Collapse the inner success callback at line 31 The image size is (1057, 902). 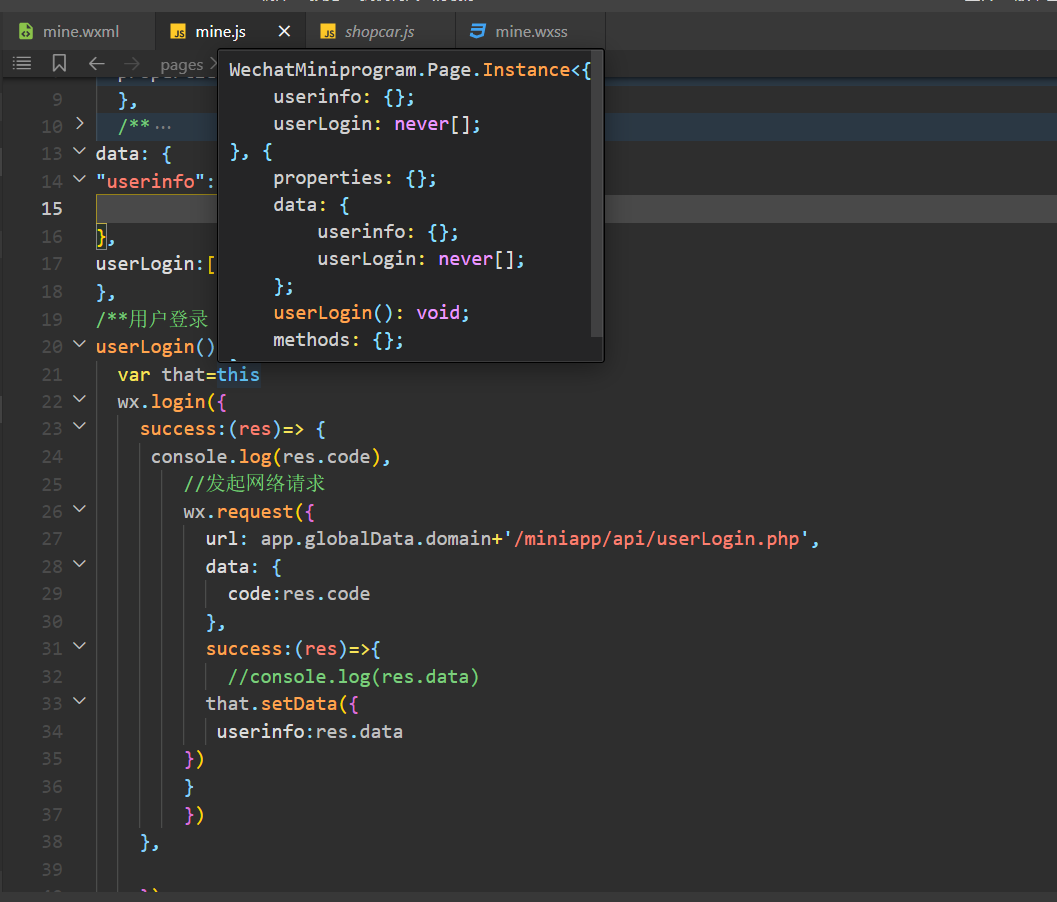(80, 646)
